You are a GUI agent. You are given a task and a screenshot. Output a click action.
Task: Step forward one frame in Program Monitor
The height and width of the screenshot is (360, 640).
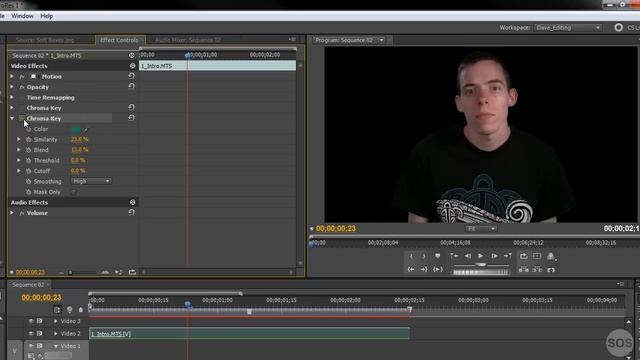(494, 256)
